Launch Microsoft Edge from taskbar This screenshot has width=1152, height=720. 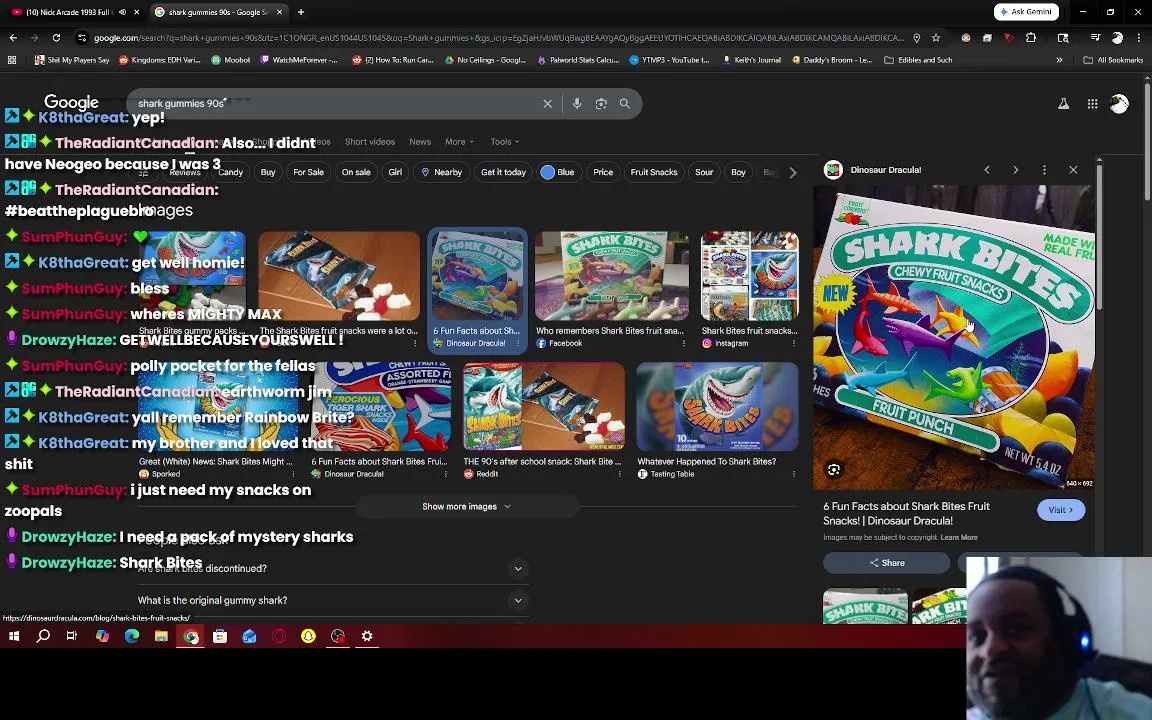point(132,636)
